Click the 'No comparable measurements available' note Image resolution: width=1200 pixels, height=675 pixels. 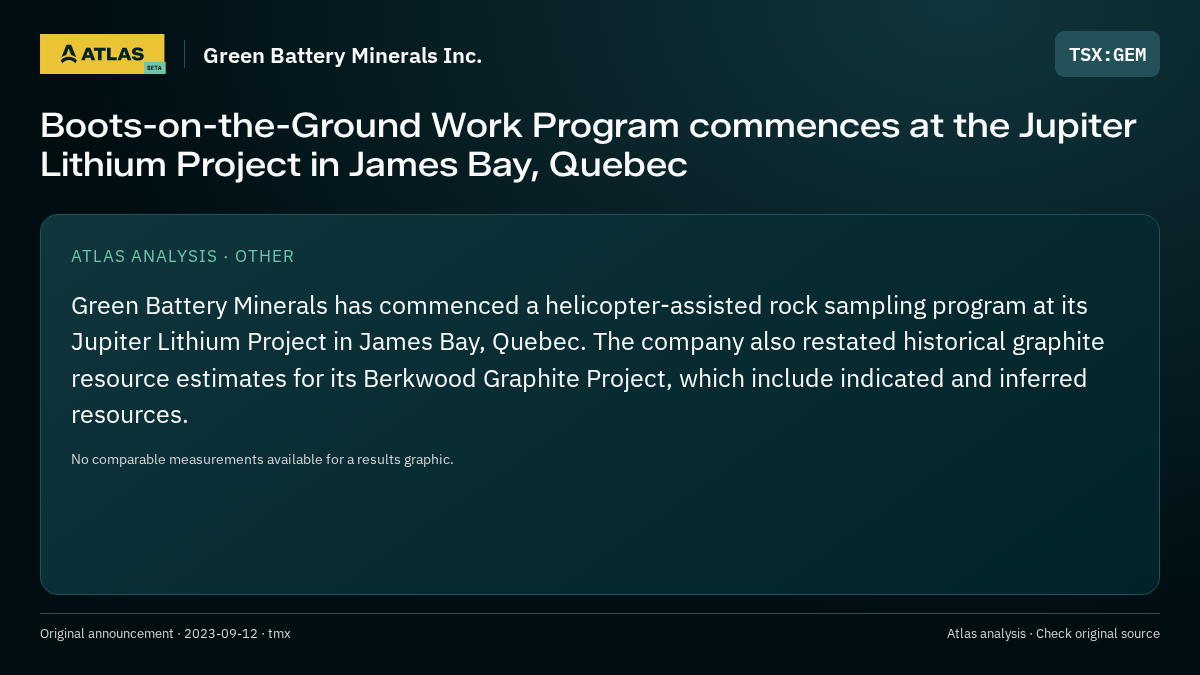[x=262, y=459]
